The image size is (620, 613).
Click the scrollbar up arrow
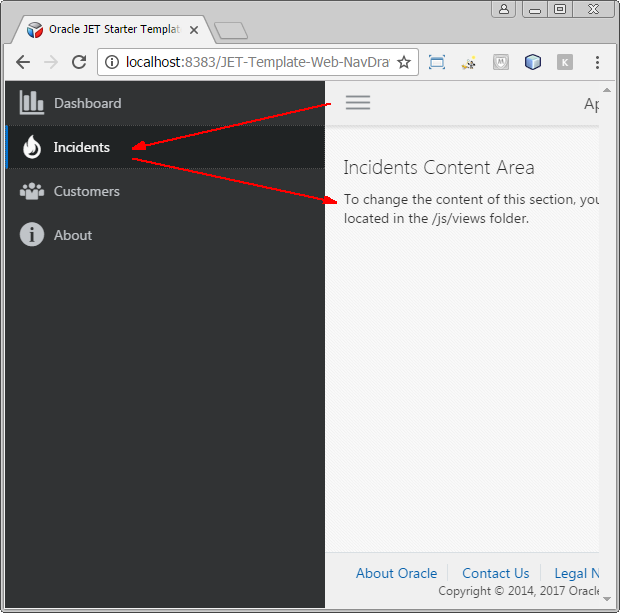[607, 91]
